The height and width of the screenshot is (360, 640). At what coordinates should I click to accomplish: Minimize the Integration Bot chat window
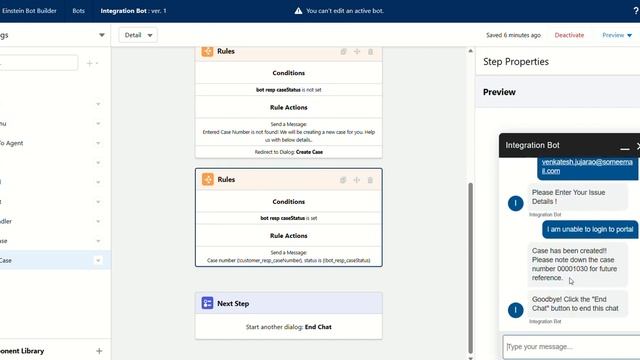tap(624, 149)
